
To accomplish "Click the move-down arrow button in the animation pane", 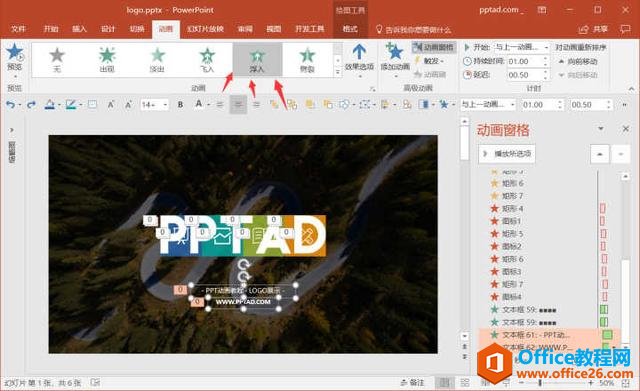I will (x=621, y=154).
